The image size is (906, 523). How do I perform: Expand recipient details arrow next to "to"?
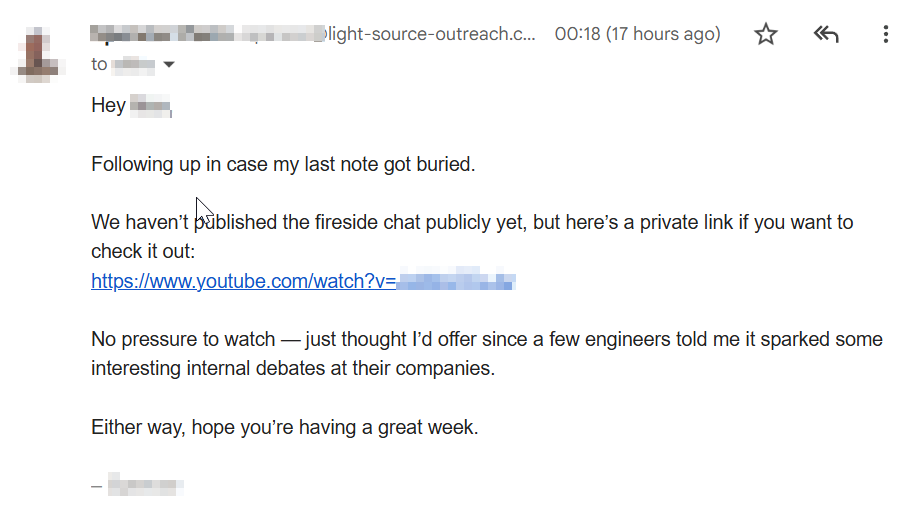168,65
